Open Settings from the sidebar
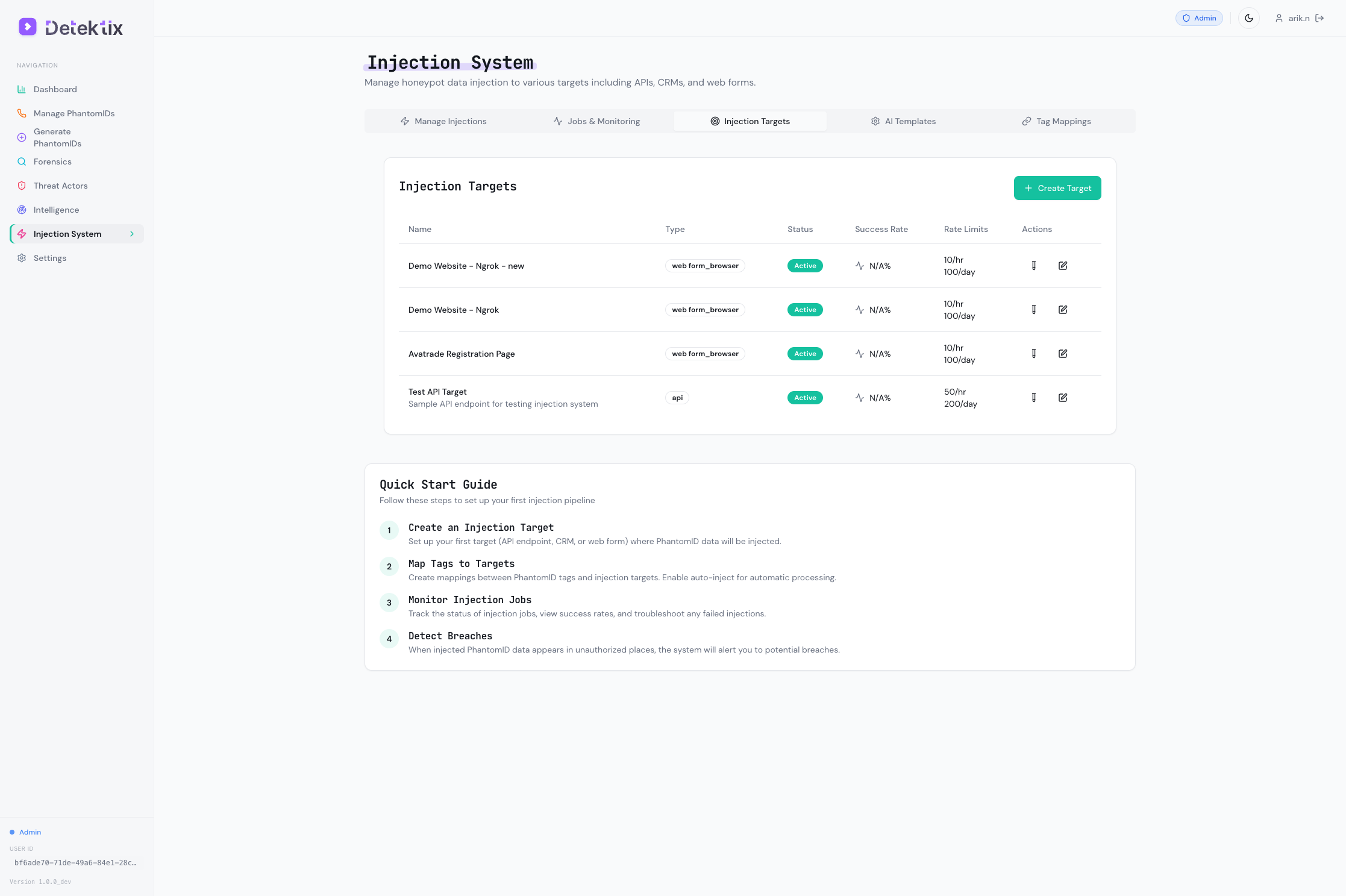This screenshot has height=896, width=1346. [x=49, y=258]
